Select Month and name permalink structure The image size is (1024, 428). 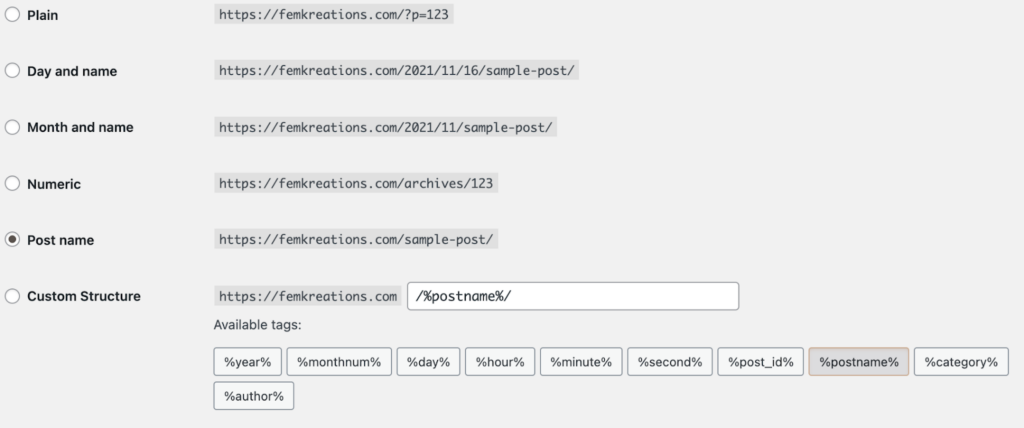(13, 127)
